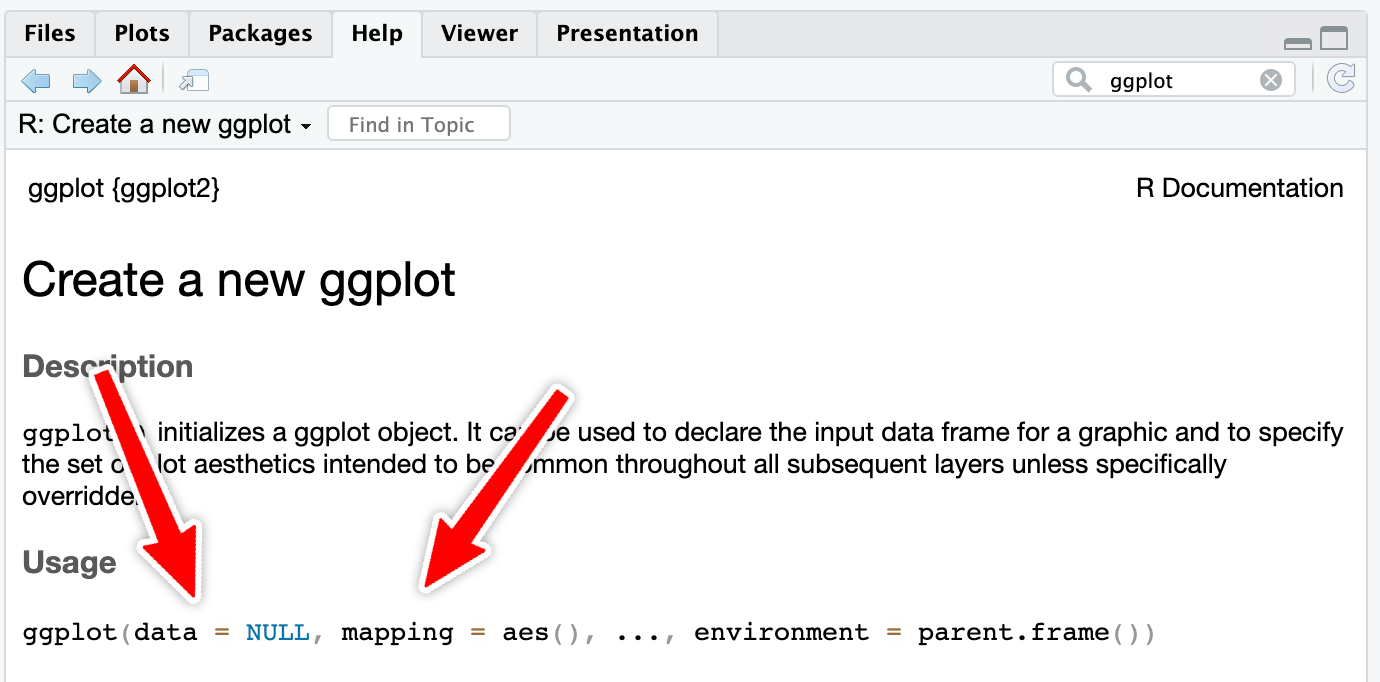Clear the ggplot search text
This screenshot has width=1380, height=682.
tap(1270, 80)
